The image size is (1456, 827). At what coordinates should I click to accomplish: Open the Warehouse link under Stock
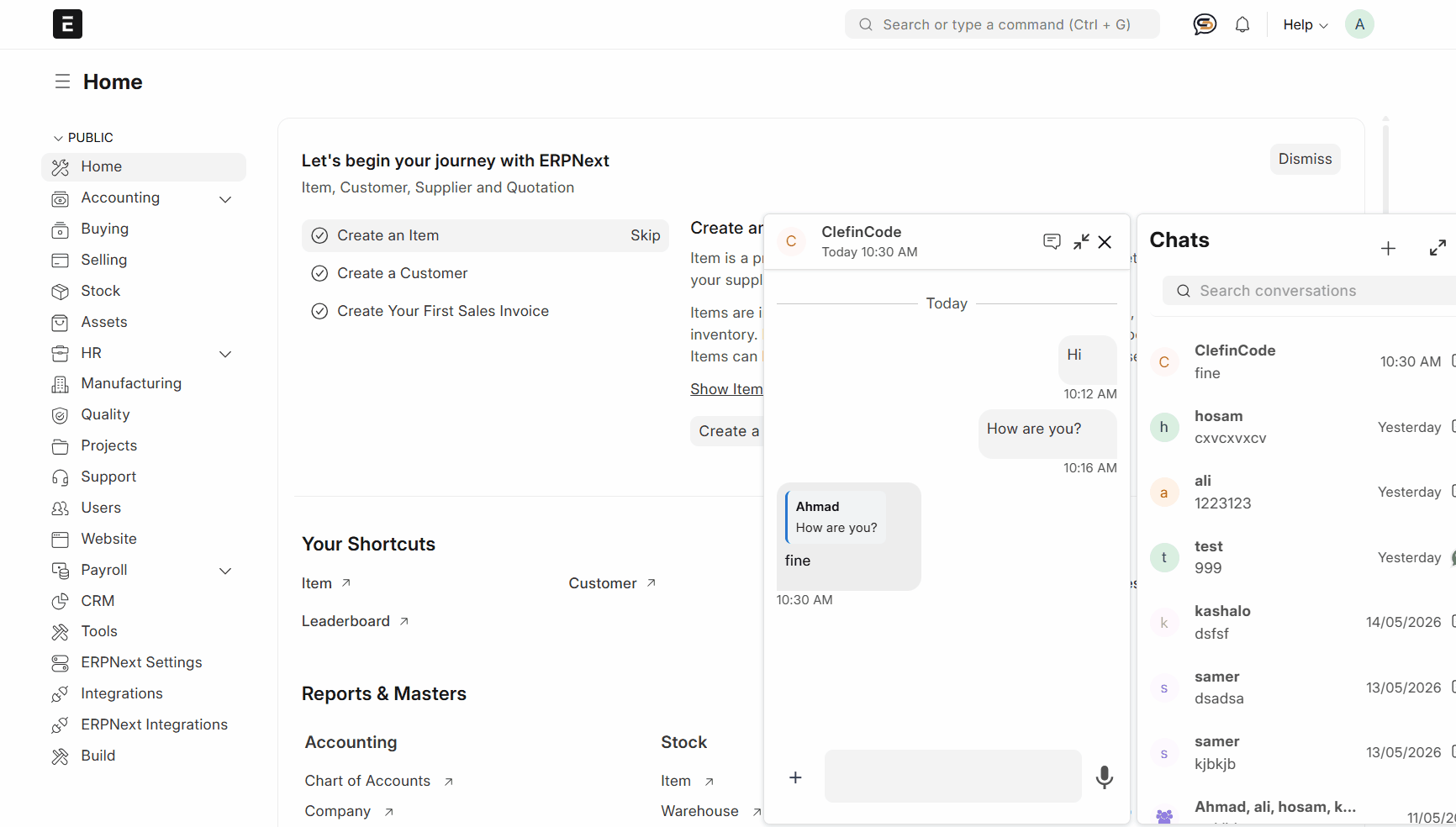710,811
